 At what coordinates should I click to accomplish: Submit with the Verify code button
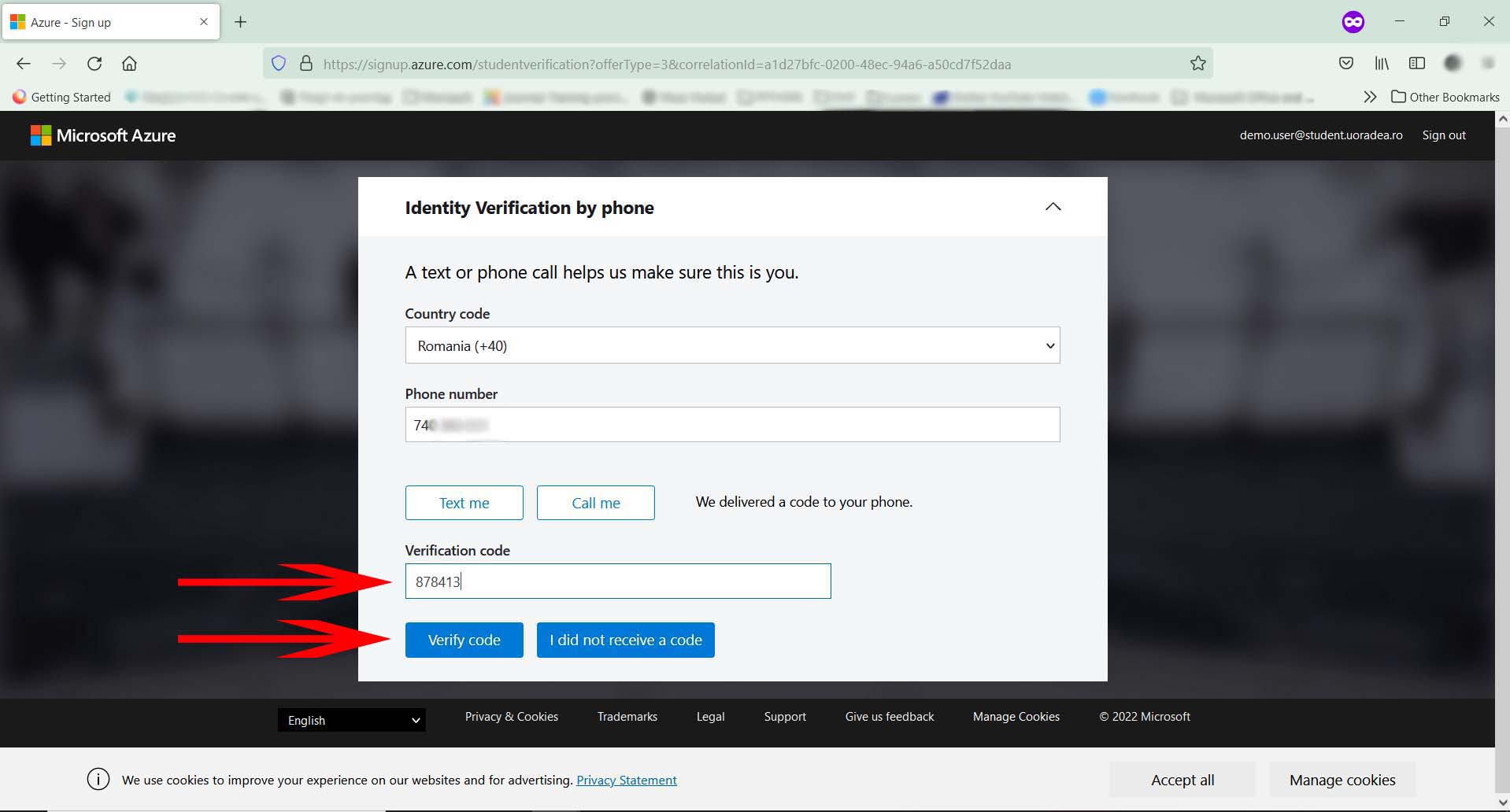(x=464, y=640)
